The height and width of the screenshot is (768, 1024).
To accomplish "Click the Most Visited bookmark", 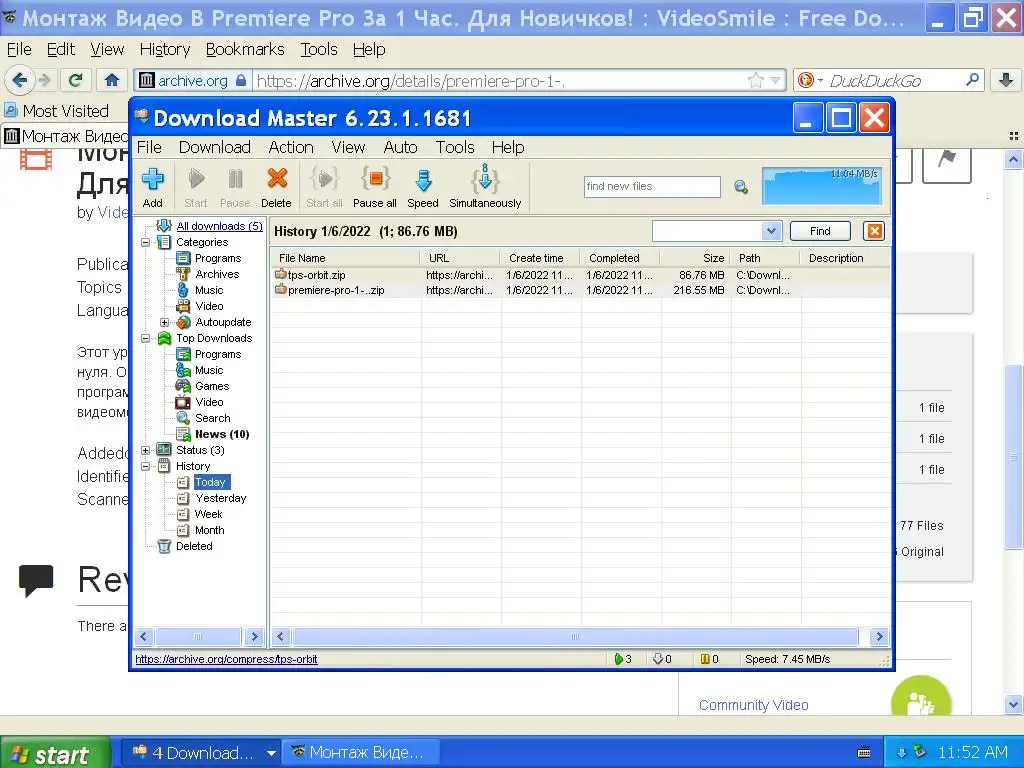I will (56, 111).
